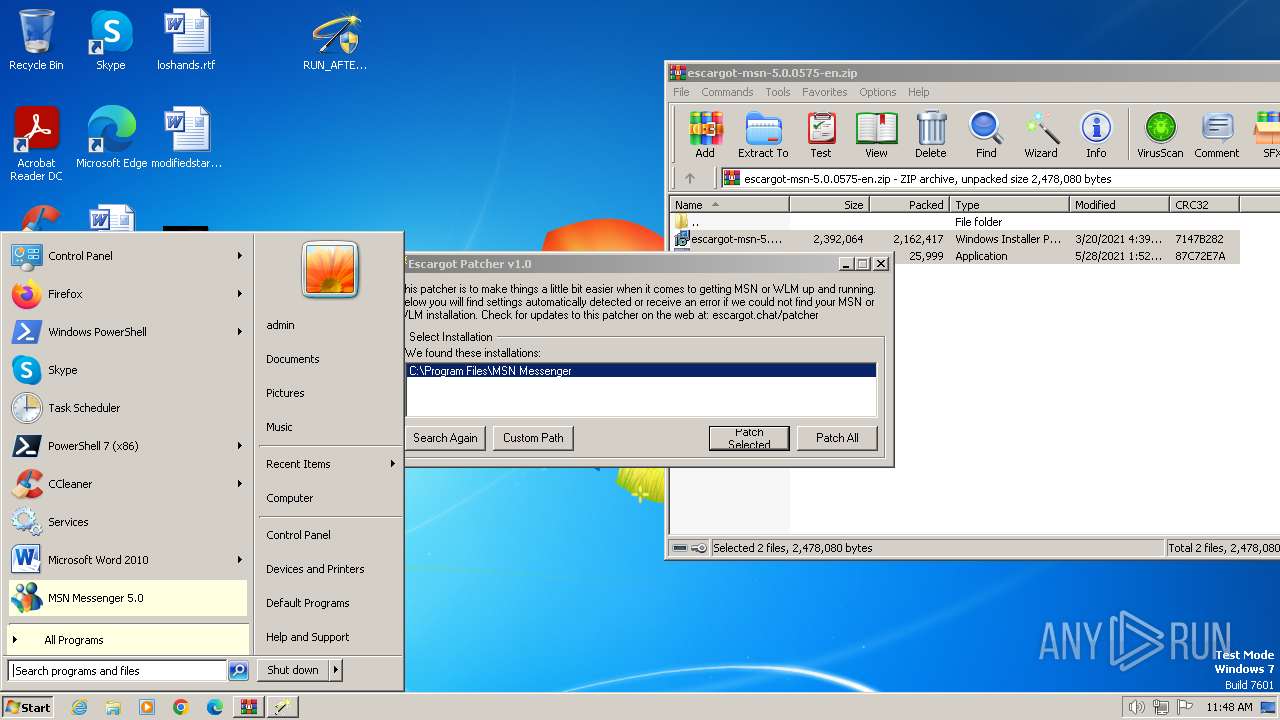Click the user account picture in Start menu

click(330, 270)
